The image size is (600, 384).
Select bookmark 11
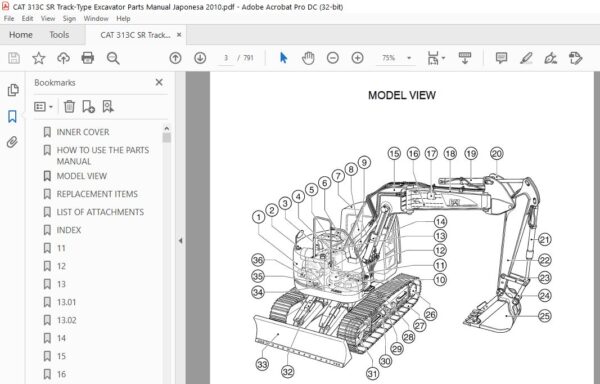[x=61, y=248]
